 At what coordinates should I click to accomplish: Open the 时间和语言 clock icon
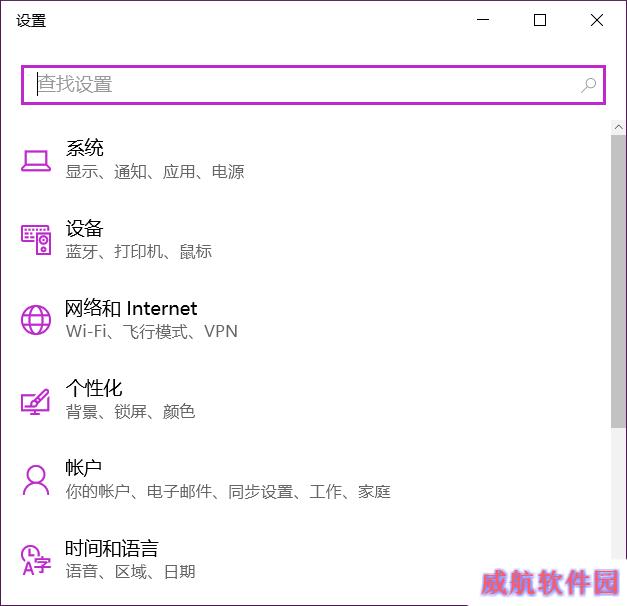[36, 560]
